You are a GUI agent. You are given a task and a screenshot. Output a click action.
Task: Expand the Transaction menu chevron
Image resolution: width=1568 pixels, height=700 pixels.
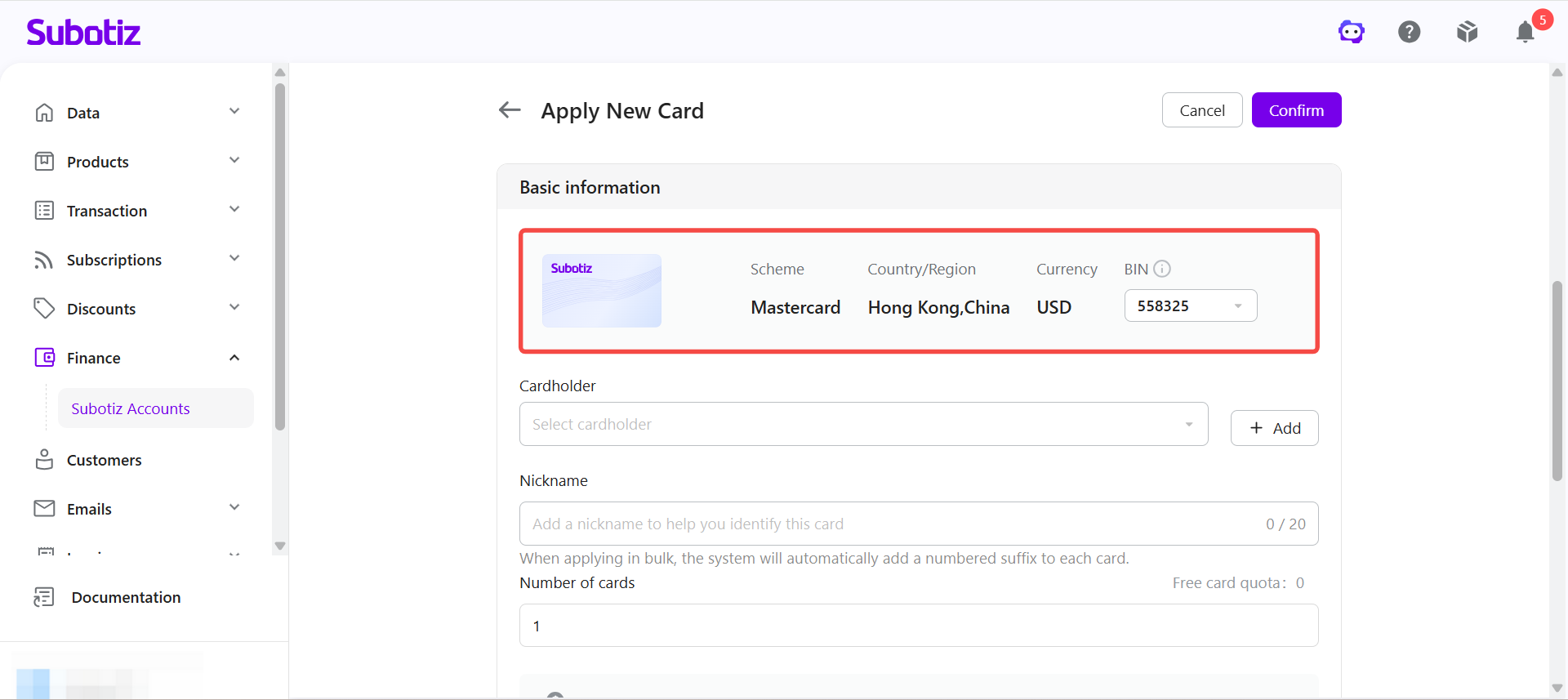[x=234, y=209]
